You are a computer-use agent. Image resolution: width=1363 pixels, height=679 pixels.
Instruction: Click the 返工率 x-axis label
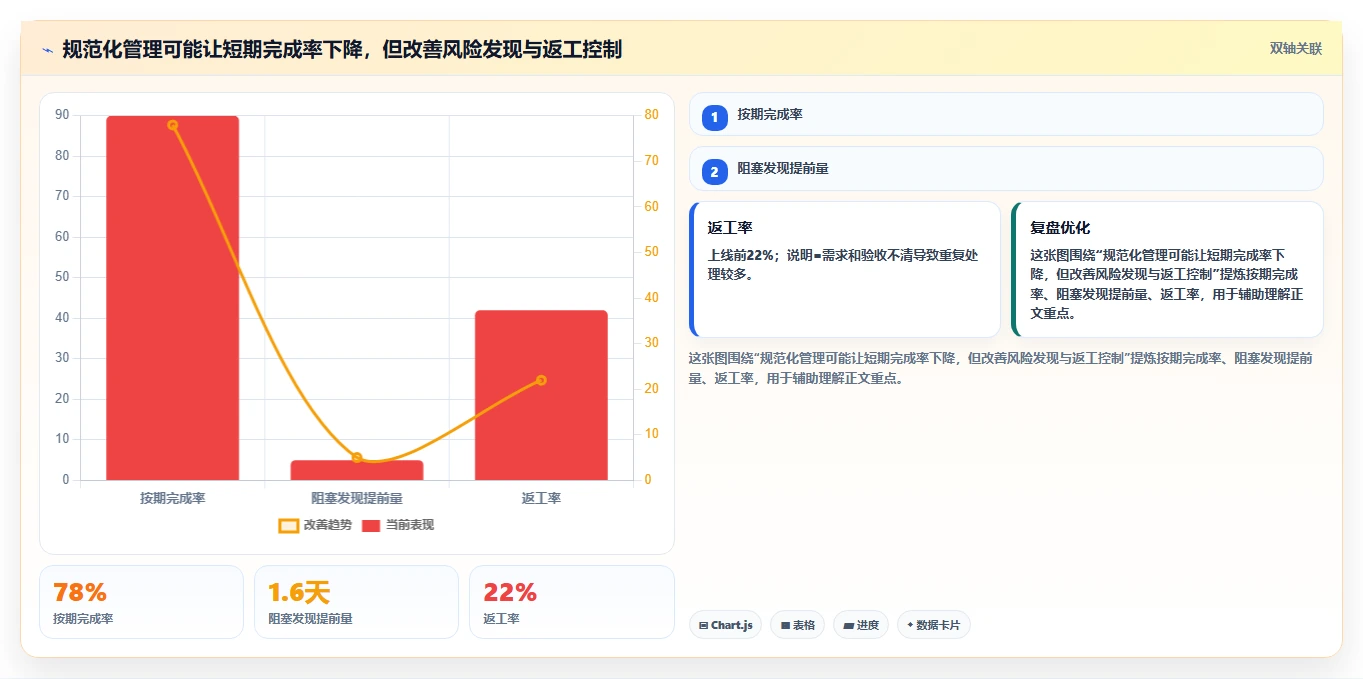point(541,498)
